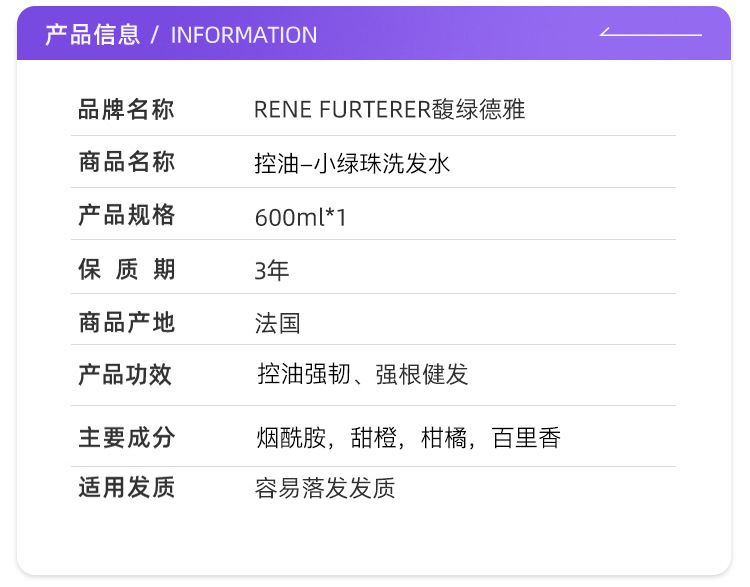The height and width of the screenshot is (587, 750).
Task: Click the 控油–小绿珠洗发水 product name
Action: pos(352,163)
